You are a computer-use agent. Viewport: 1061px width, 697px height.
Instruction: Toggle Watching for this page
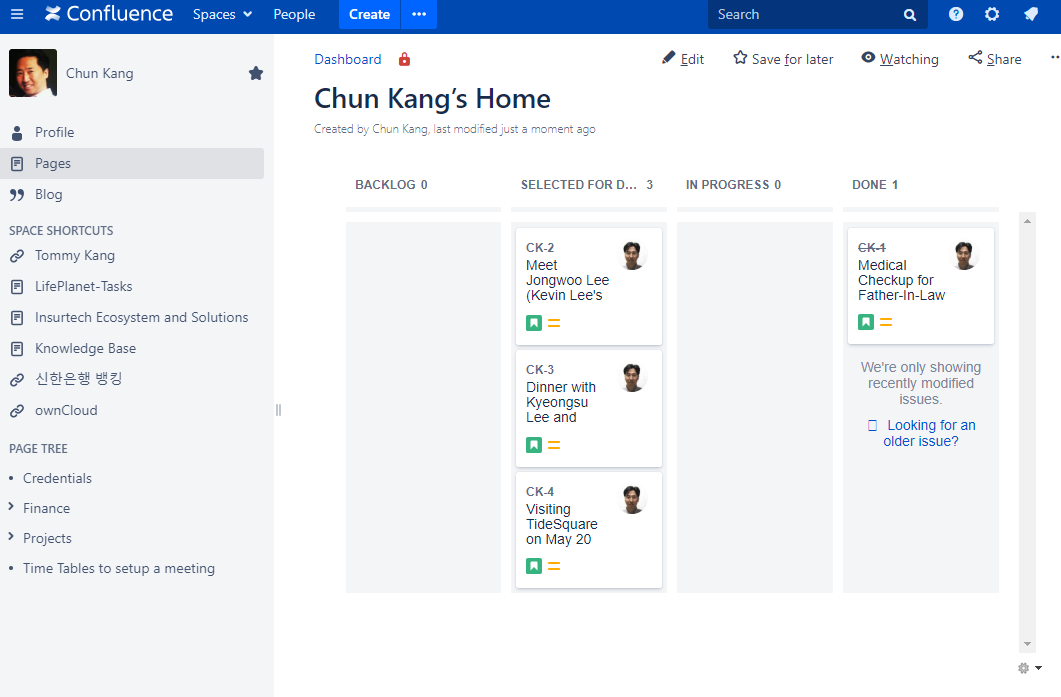(x=899, y=59)
